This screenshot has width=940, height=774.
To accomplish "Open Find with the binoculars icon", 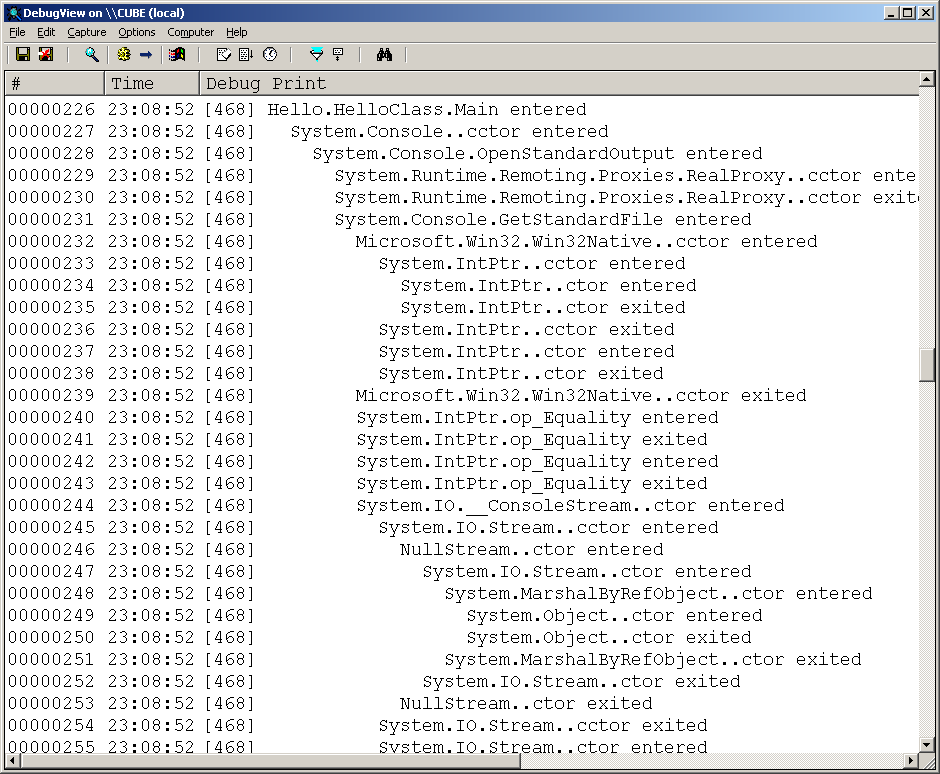I will coord(384,54).
